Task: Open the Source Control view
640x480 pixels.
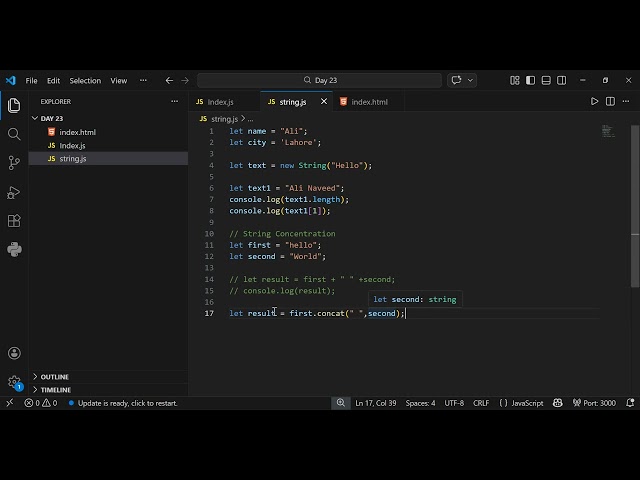Action: (14, 163)
